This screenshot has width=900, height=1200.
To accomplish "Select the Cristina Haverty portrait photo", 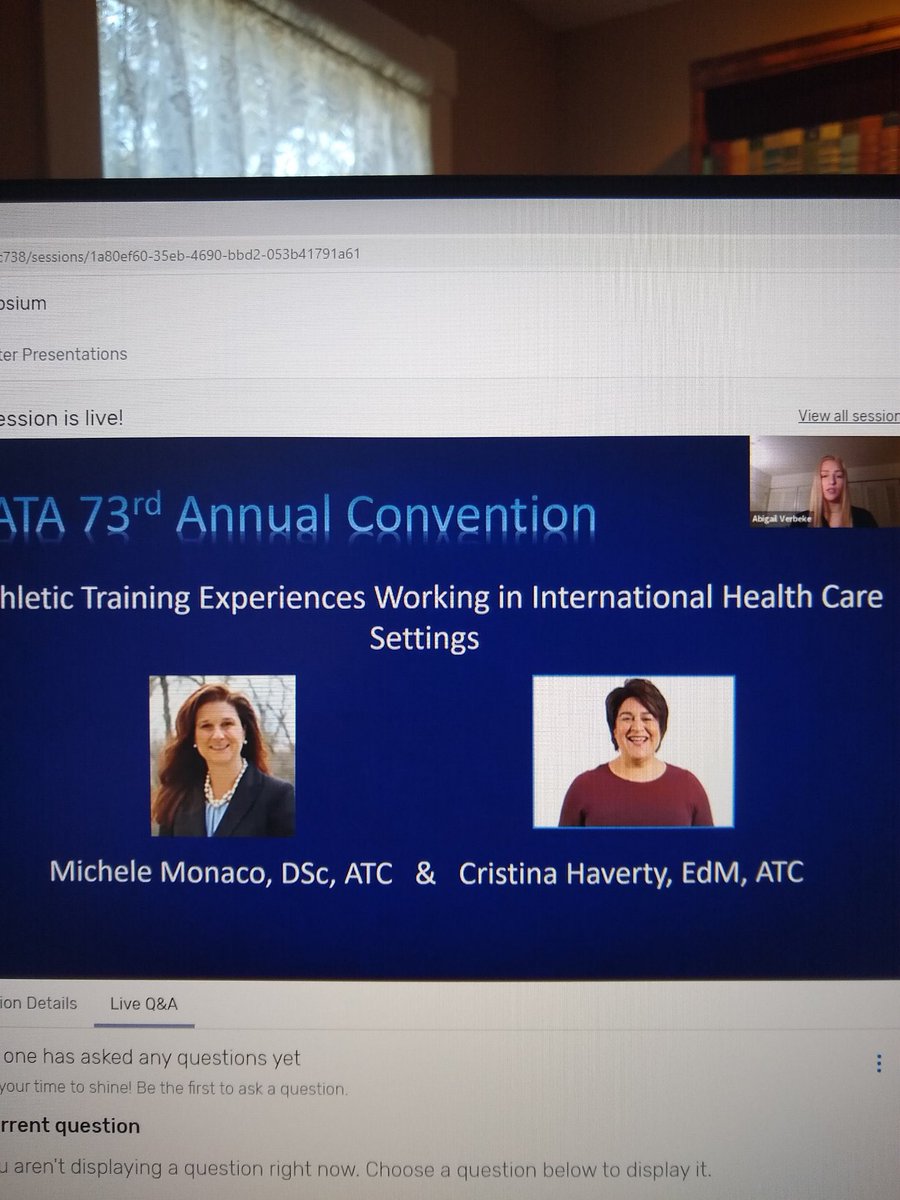I will tap(633, 751).
